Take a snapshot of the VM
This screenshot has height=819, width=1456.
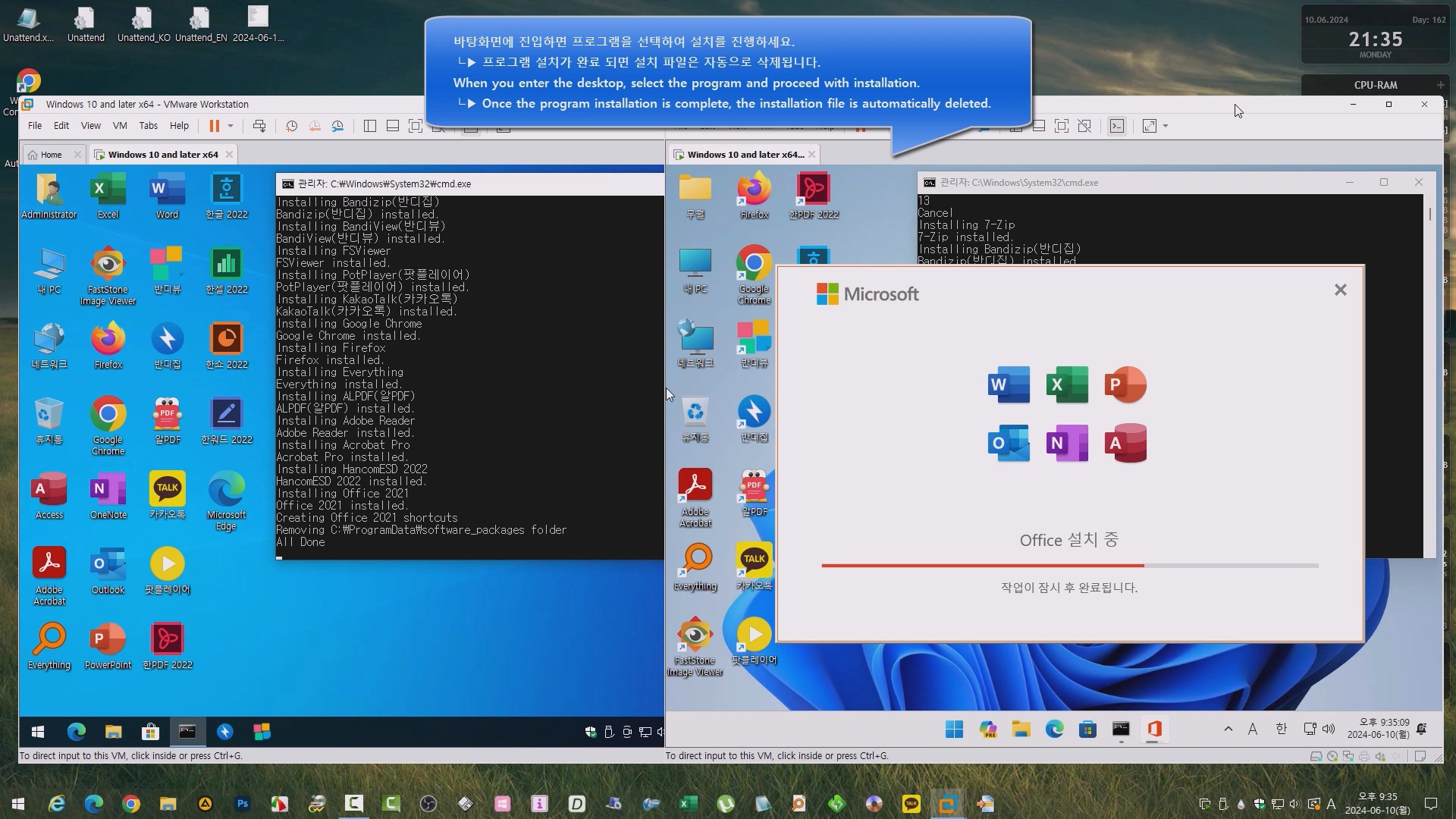pyautogui.click(x=291, y=126)
